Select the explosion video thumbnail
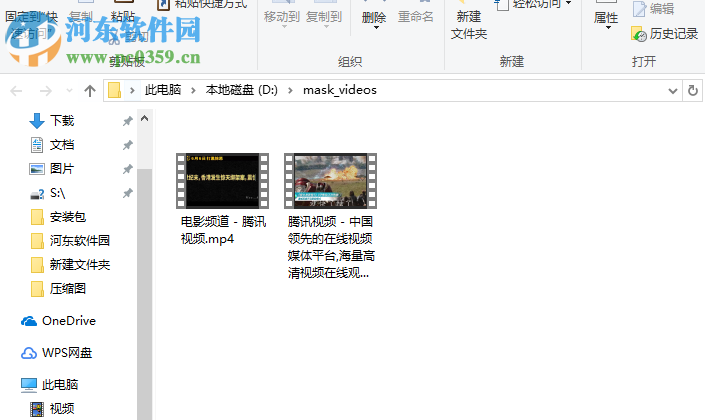The height and width of the screenshot is (420, 705). click(x=330, y=181)
